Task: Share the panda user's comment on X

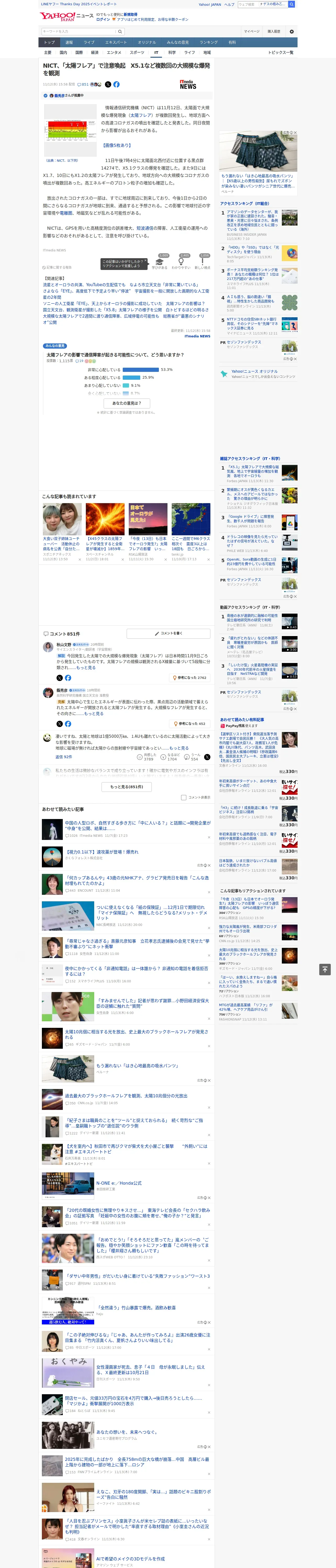Action: tap(207, 757)
